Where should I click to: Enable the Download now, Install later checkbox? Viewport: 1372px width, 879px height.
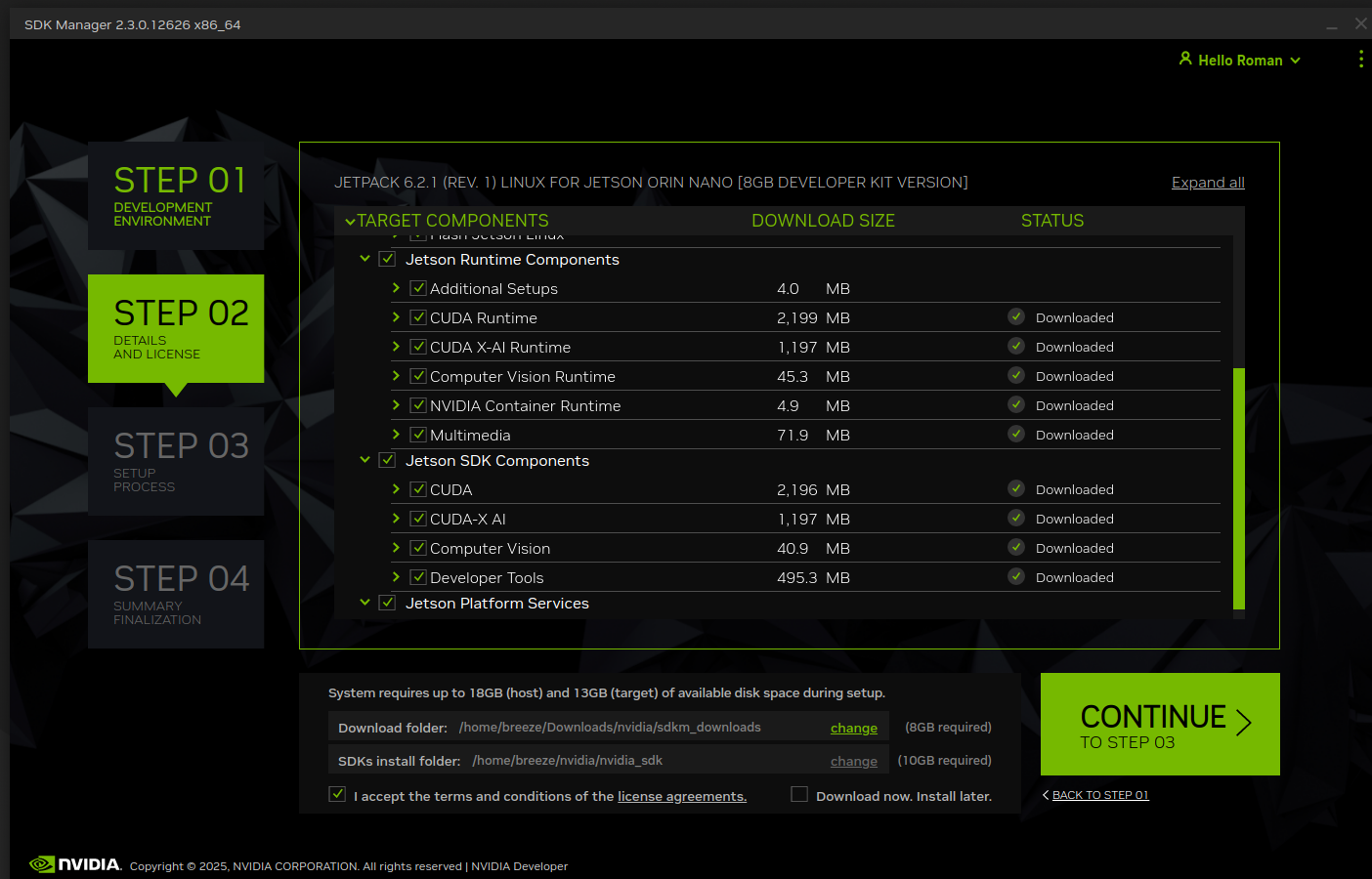(799, 795)
